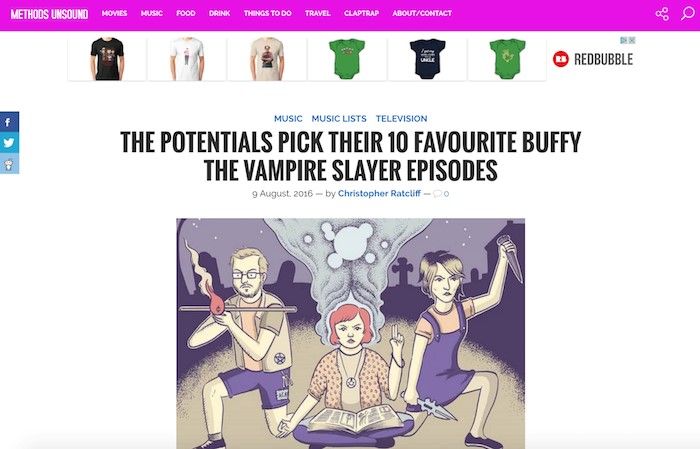This screenshot has width=700, height=449.
Task: Click the share icon in header
Action: pyautogui.click(x=662, y=14)
